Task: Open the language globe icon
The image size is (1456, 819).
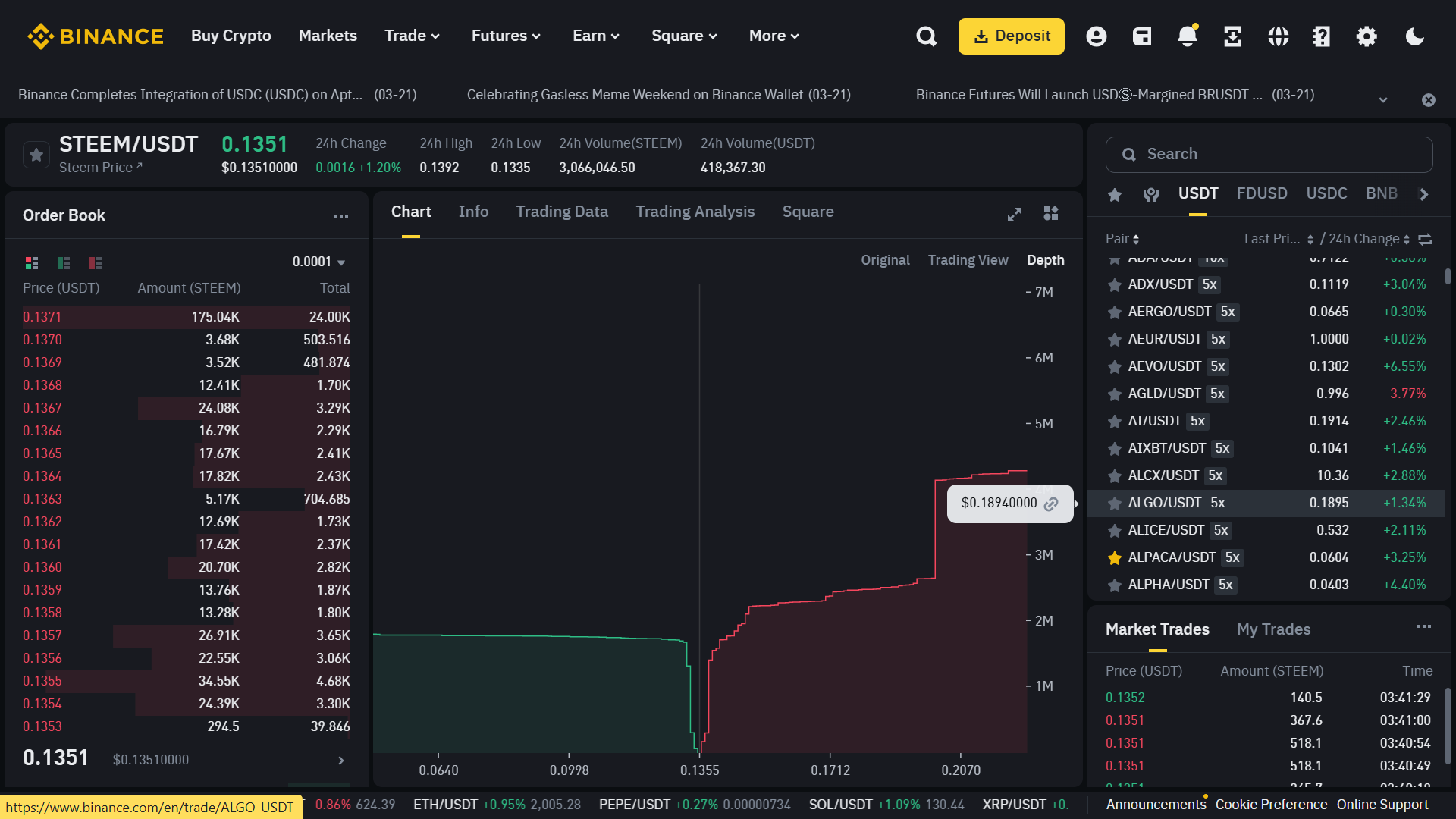Action: click(1279, 36)
